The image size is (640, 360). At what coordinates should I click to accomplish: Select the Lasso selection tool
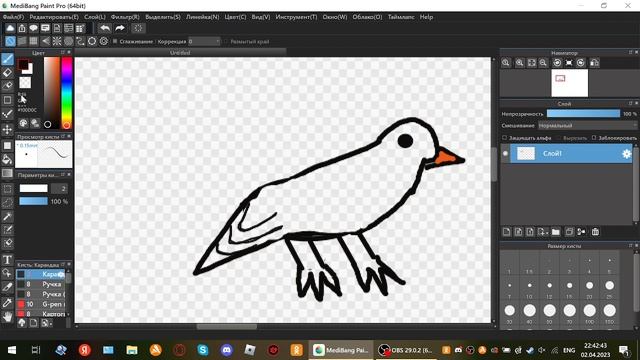(7, 202)
